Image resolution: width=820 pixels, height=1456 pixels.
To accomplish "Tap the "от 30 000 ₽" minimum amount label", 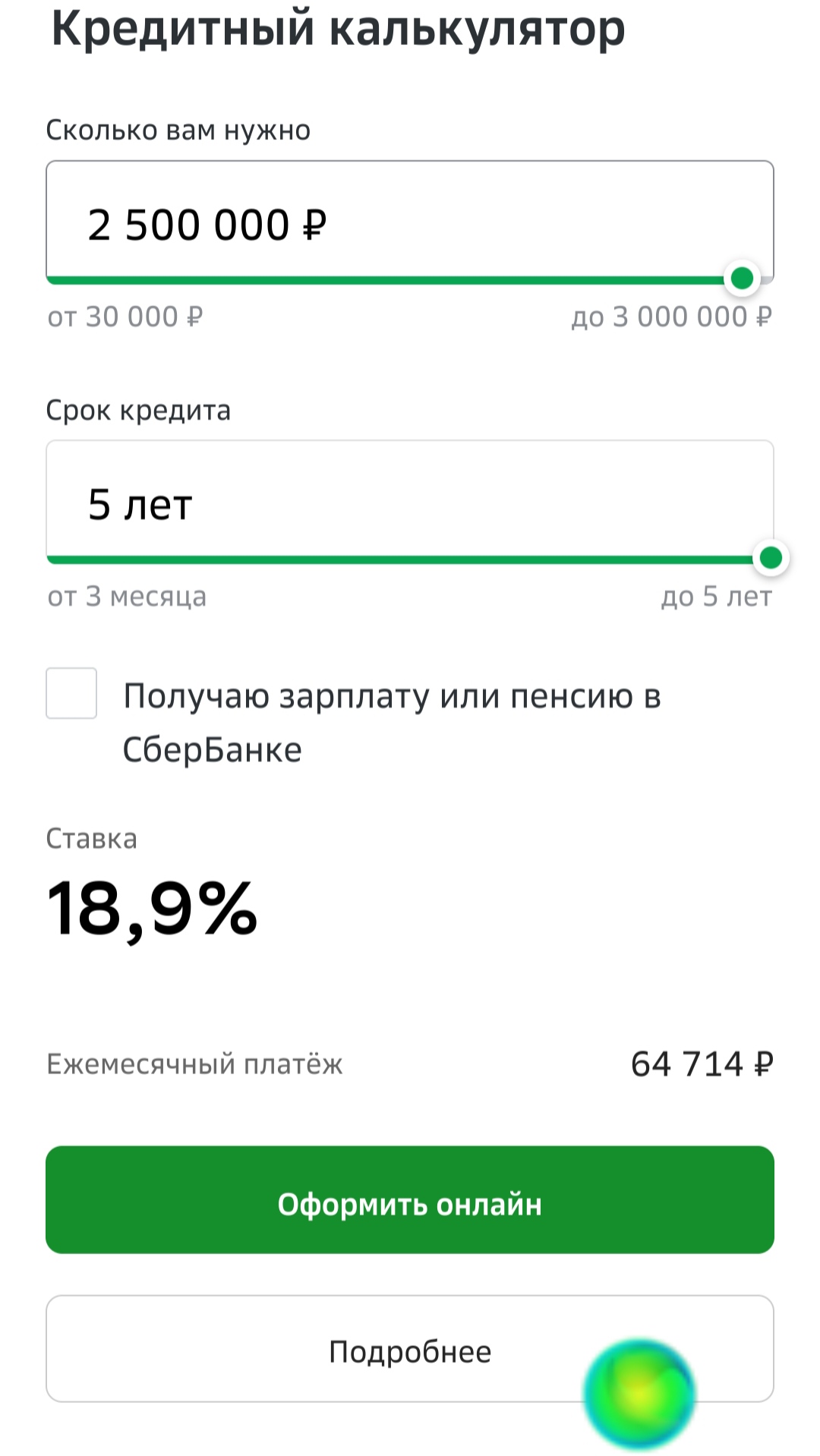I will 125,317.
